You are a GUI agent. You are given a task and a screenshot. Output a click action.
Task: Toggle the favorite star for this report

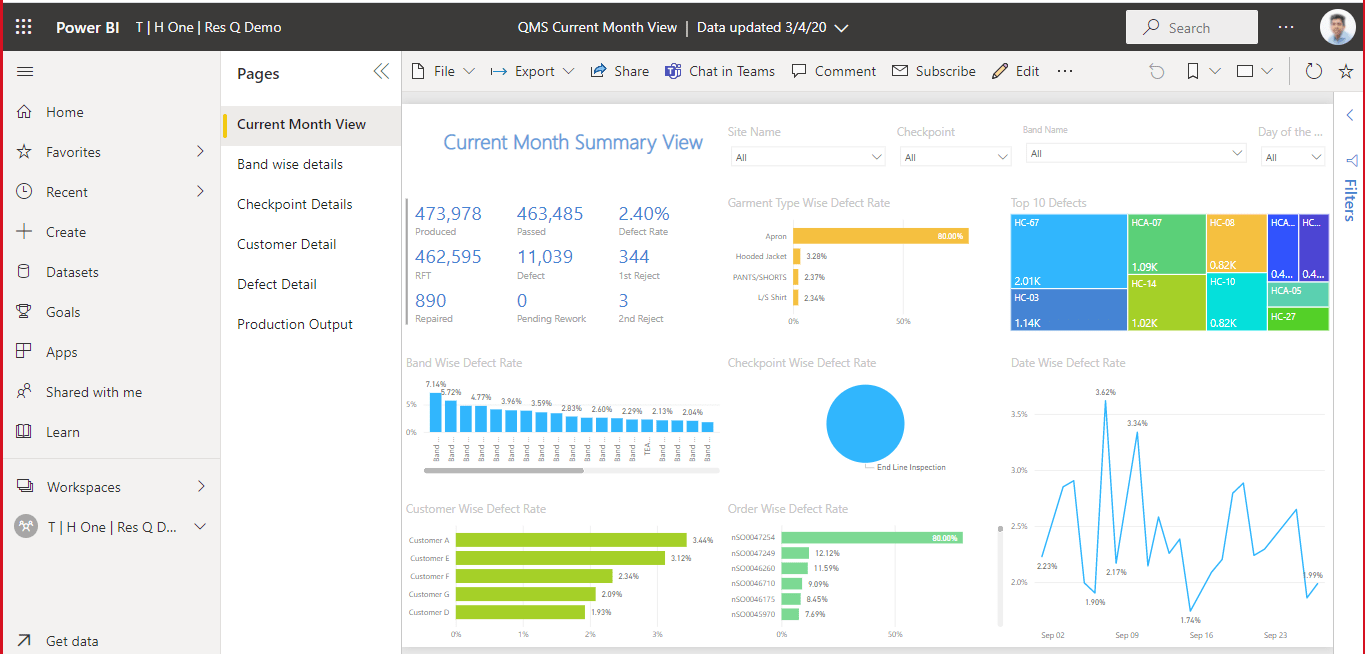(x=1345, y=71)
